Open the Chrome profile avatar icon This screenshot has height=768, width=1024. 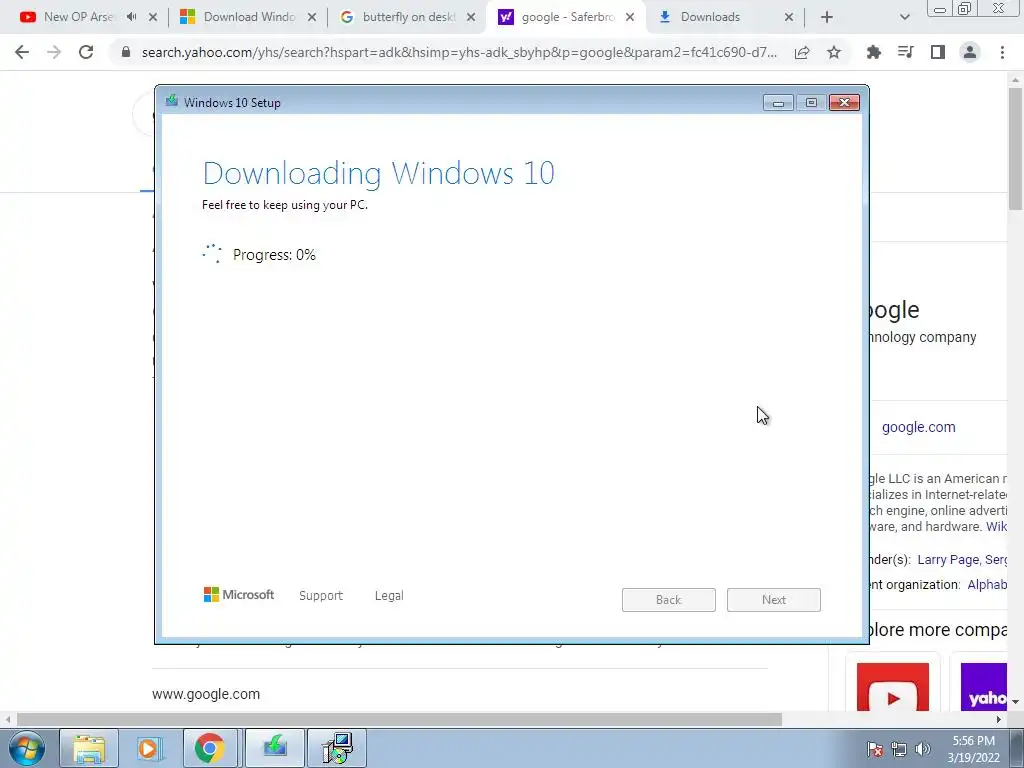(970, 52)
